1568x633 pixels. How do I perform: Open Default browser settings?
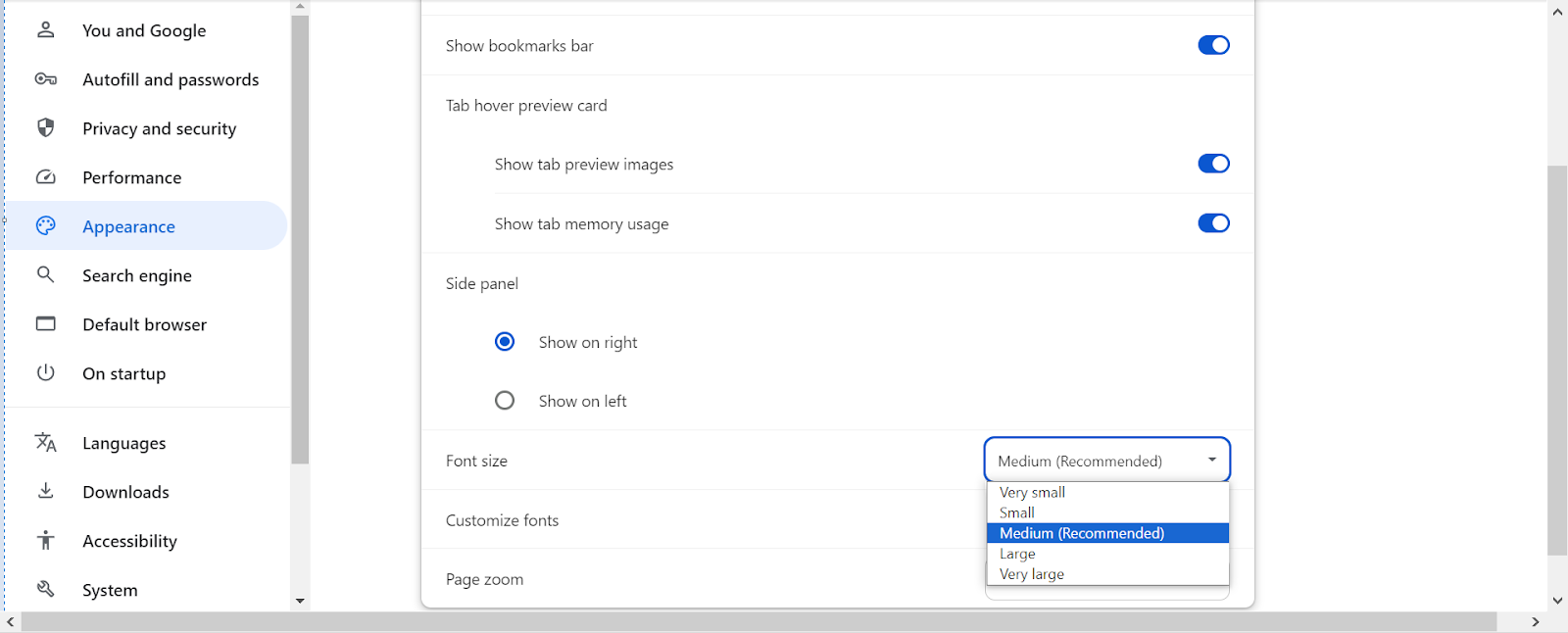pos(144,324)
